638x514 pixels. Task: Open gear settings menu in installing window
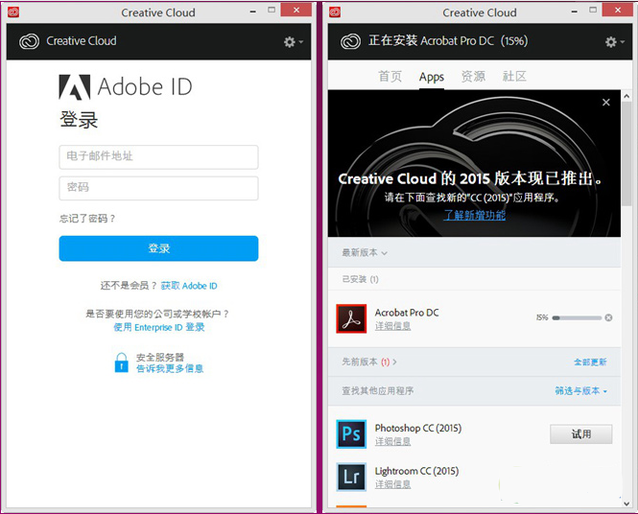pos(614,42)
